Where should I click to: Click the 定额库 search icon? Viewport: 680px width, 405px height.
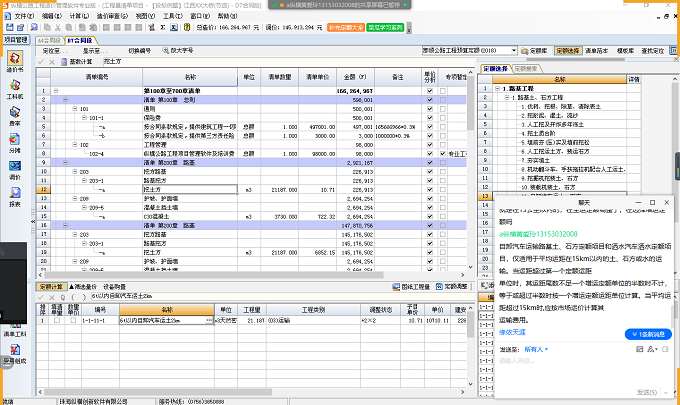click(x=524, y=51)
